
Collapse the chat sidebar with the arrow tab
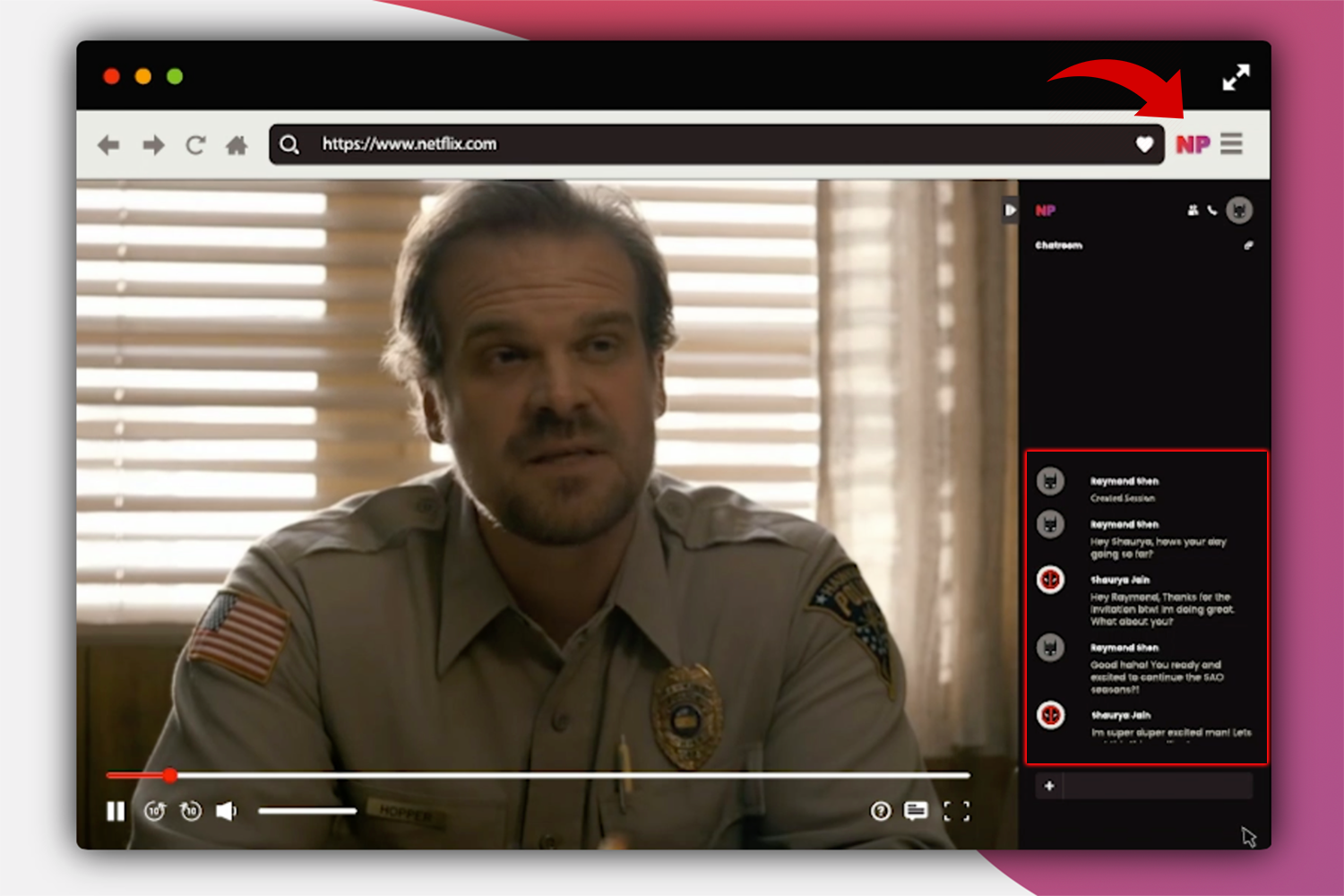point(1011,211)
